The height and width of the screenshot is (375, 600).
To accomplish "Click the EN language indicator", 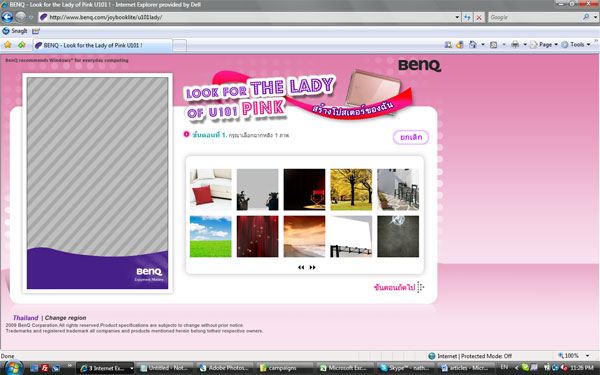I will point(504,367).
